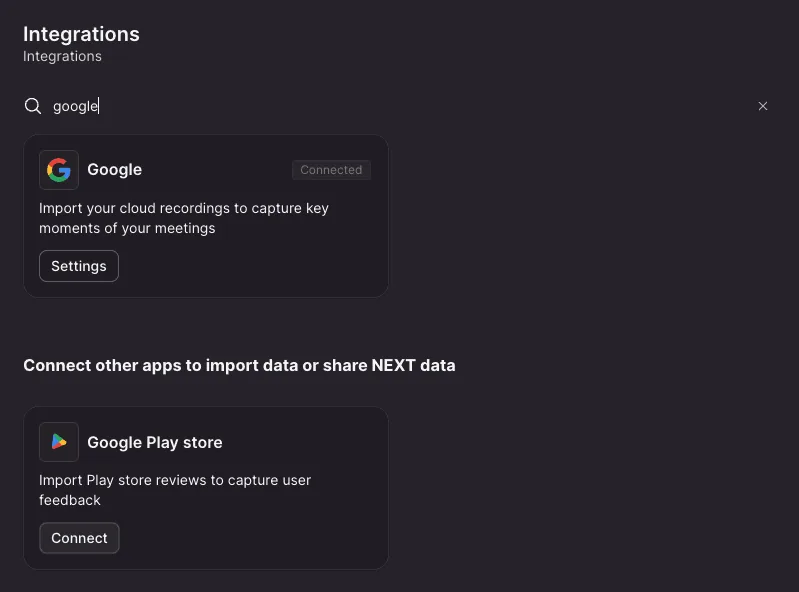Image resolution: width=799 pixels, height=592 pixels.
Task: Click the Connect other apps section heading
Action: [x=239, y=365]
